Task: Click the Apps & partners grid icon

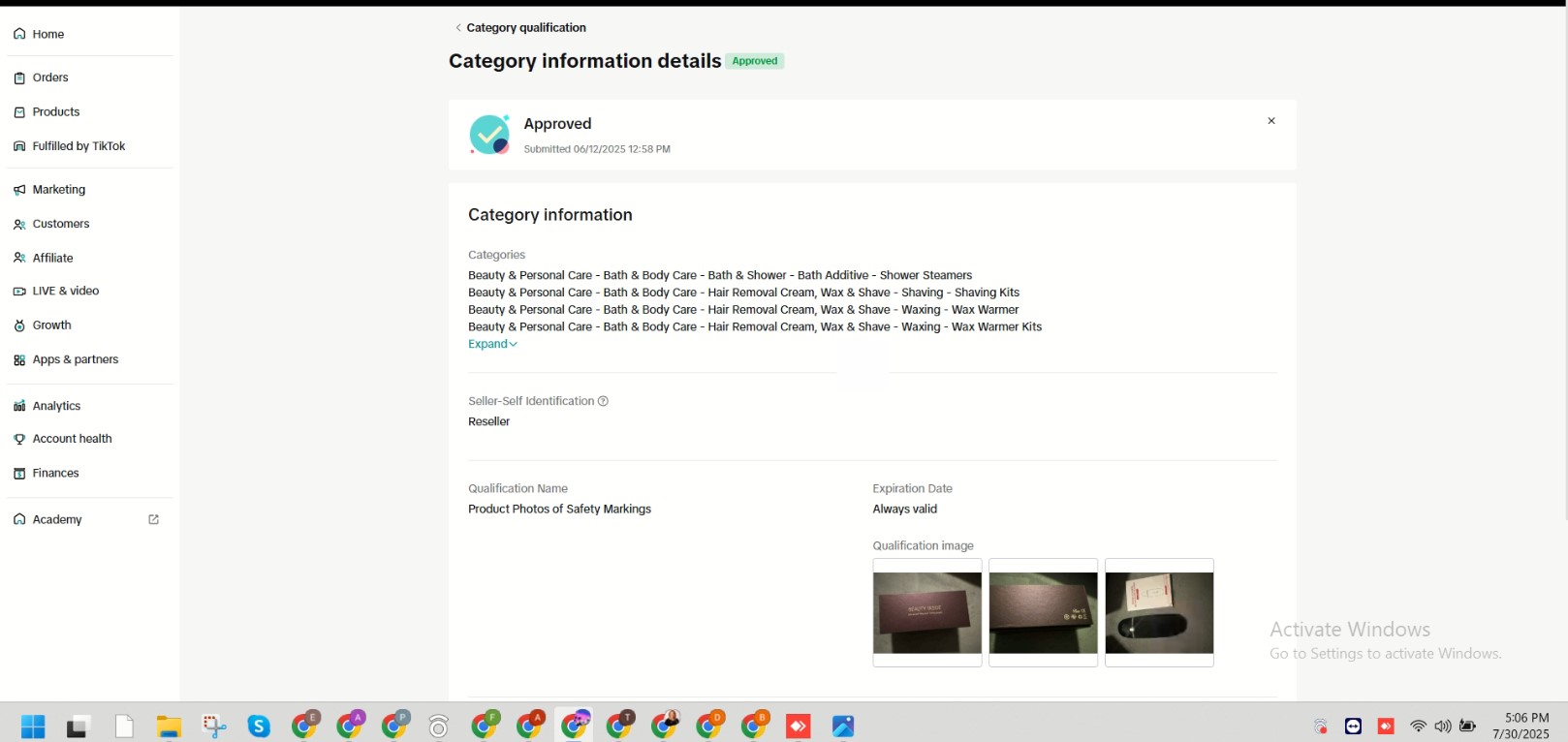Action: tap(19, 360)
